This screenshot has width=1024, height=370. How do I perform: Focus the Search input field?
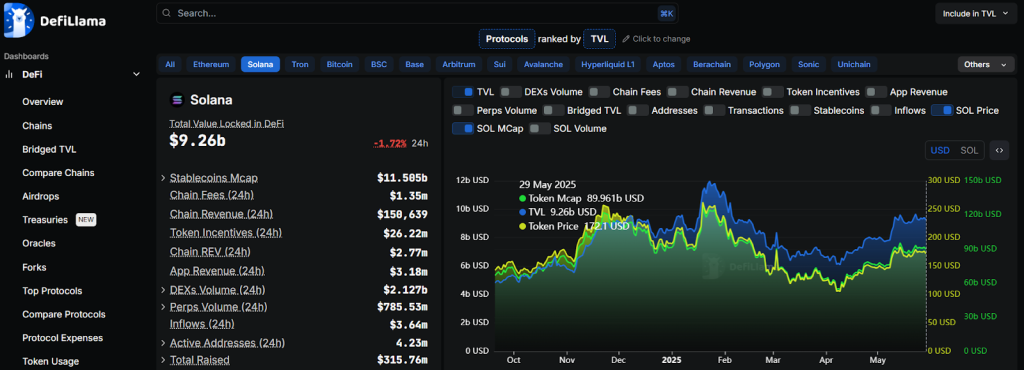point(417,13)
